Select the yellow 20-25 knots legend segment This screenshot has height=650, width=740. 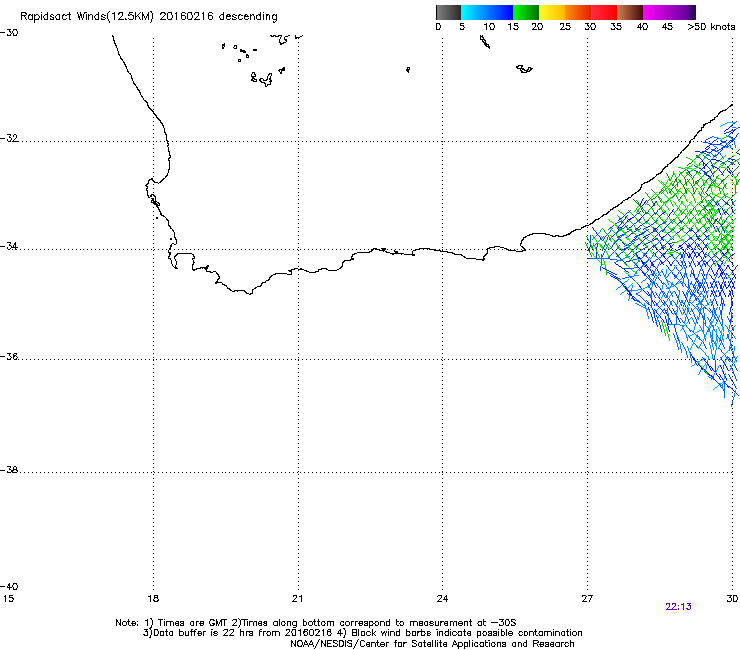(x=552, y=12)
